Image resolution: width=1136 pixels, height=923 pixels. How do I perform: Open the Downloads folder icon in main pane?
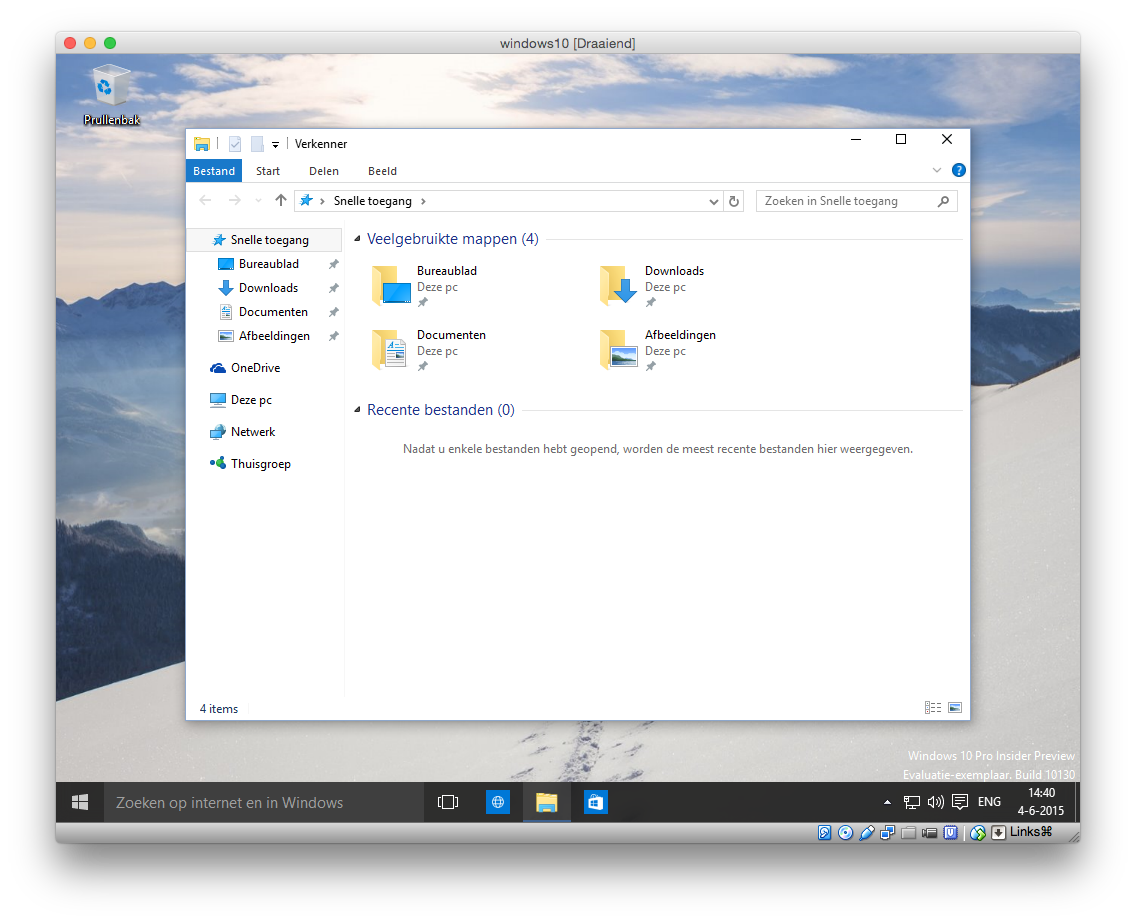click(x=619, y=285)
